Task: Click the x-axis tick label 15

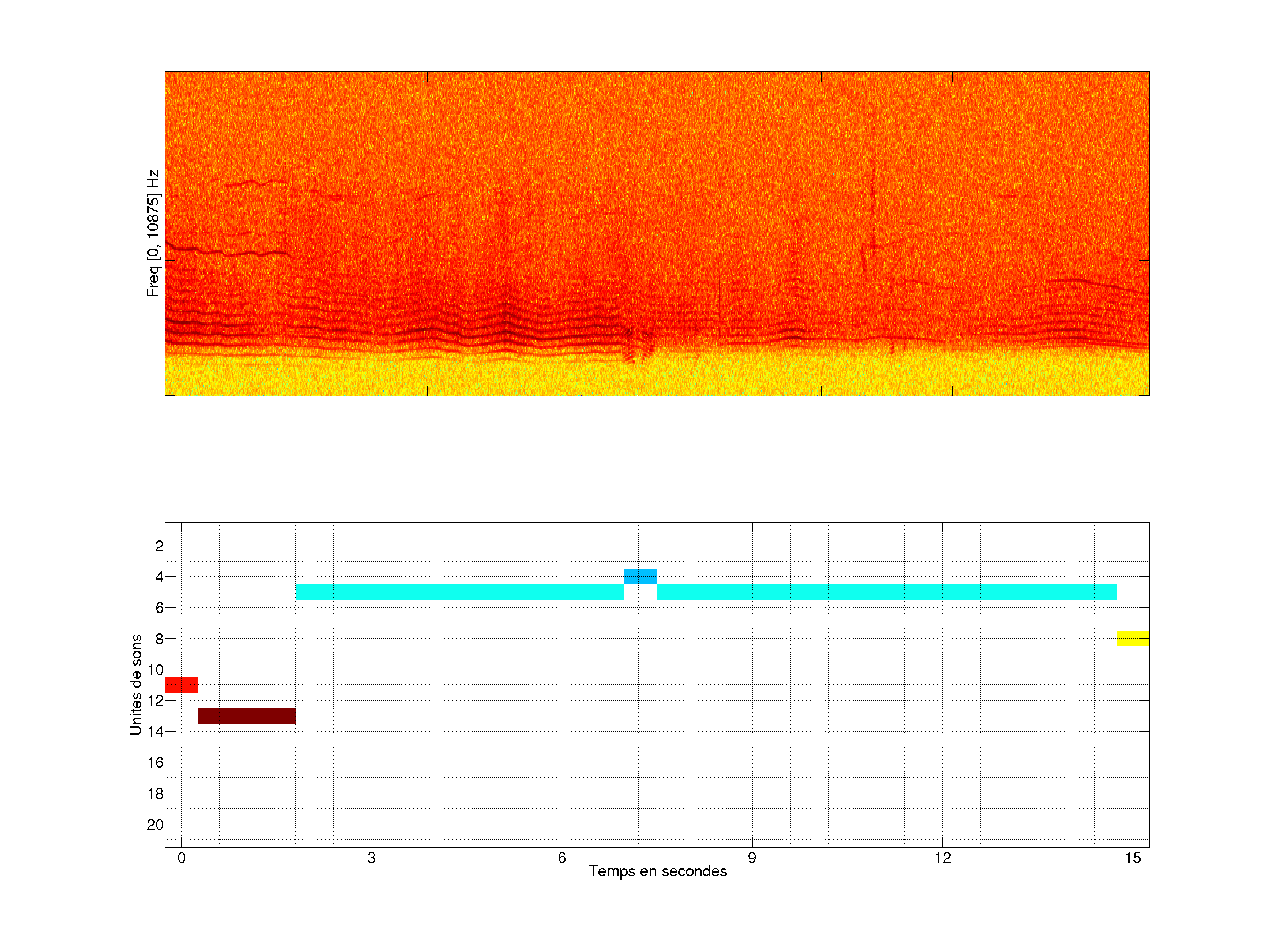Action: pos(1132,858)
